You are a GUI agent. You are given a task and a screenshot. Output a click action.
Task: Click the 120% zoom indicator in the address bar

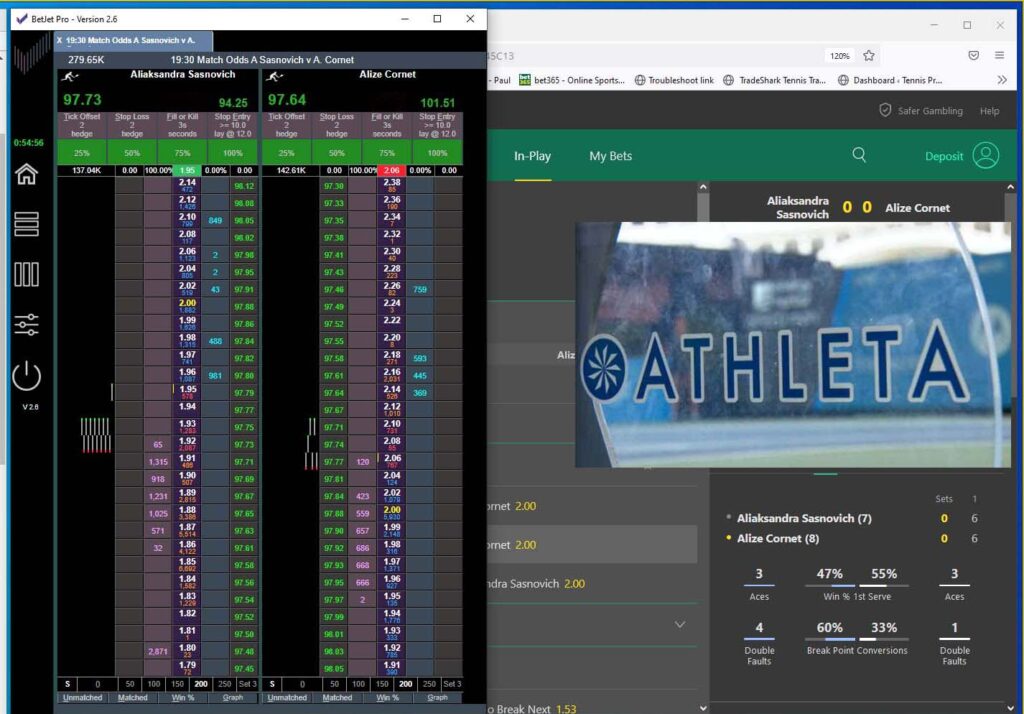tap(839, 56)
